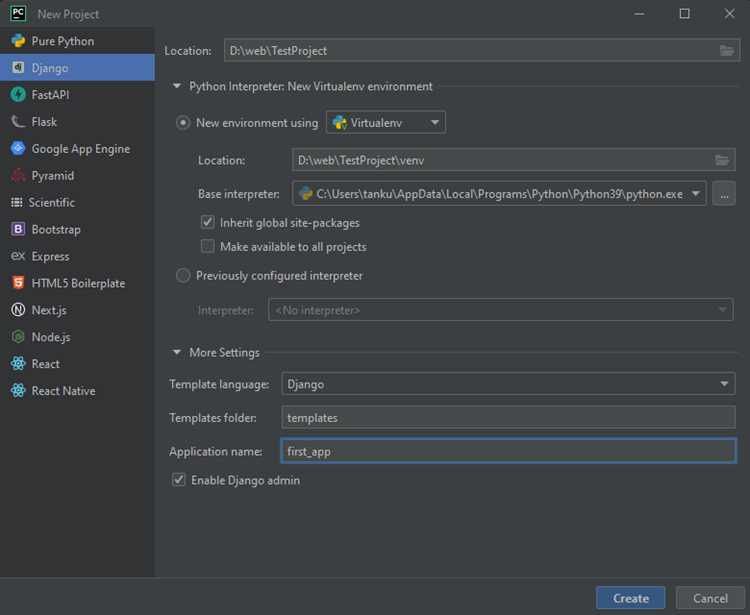Click the Next.js N icon
The image size is (750, 615).
[x=18, y=310]
